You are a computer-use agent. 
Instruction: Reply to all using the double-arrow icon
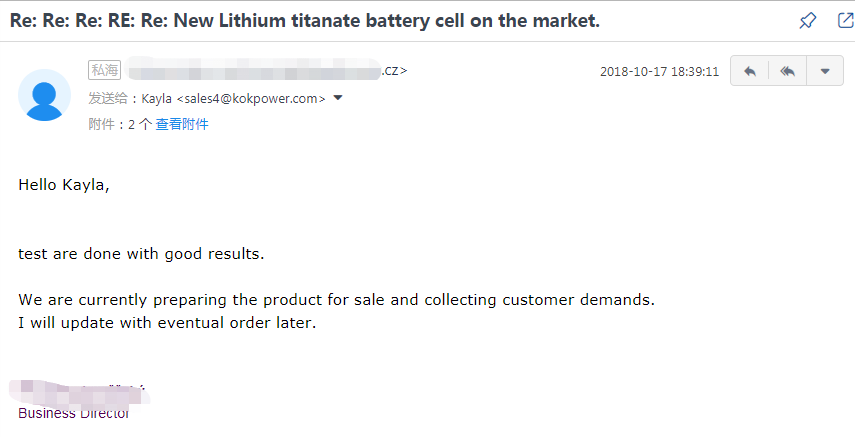coord(787,71)
